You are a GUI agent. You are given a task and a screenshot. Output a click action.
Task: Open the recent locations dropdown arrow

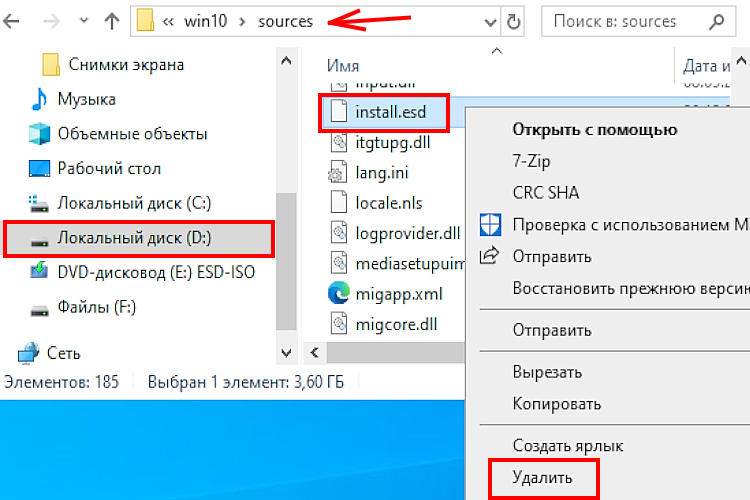[84, 21]
